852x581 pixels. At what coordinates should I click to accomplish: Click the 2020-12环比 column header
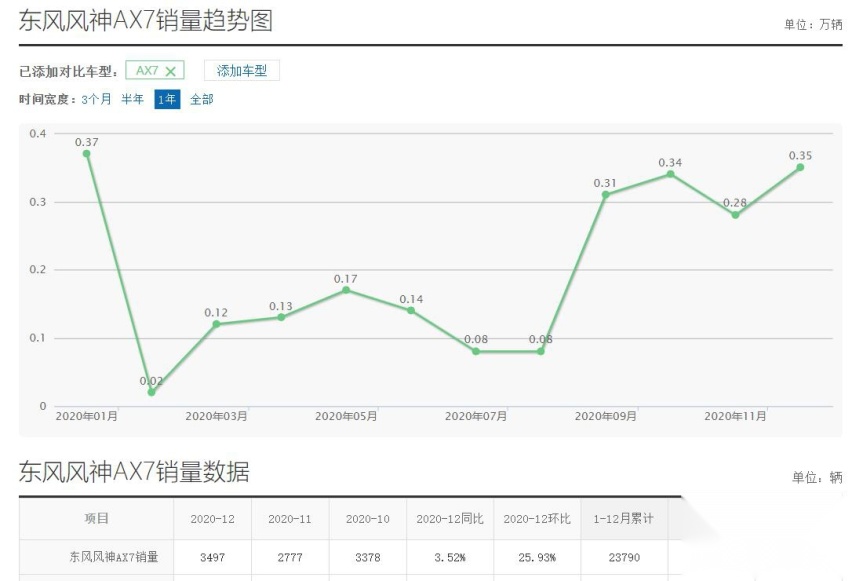point(537,519)
